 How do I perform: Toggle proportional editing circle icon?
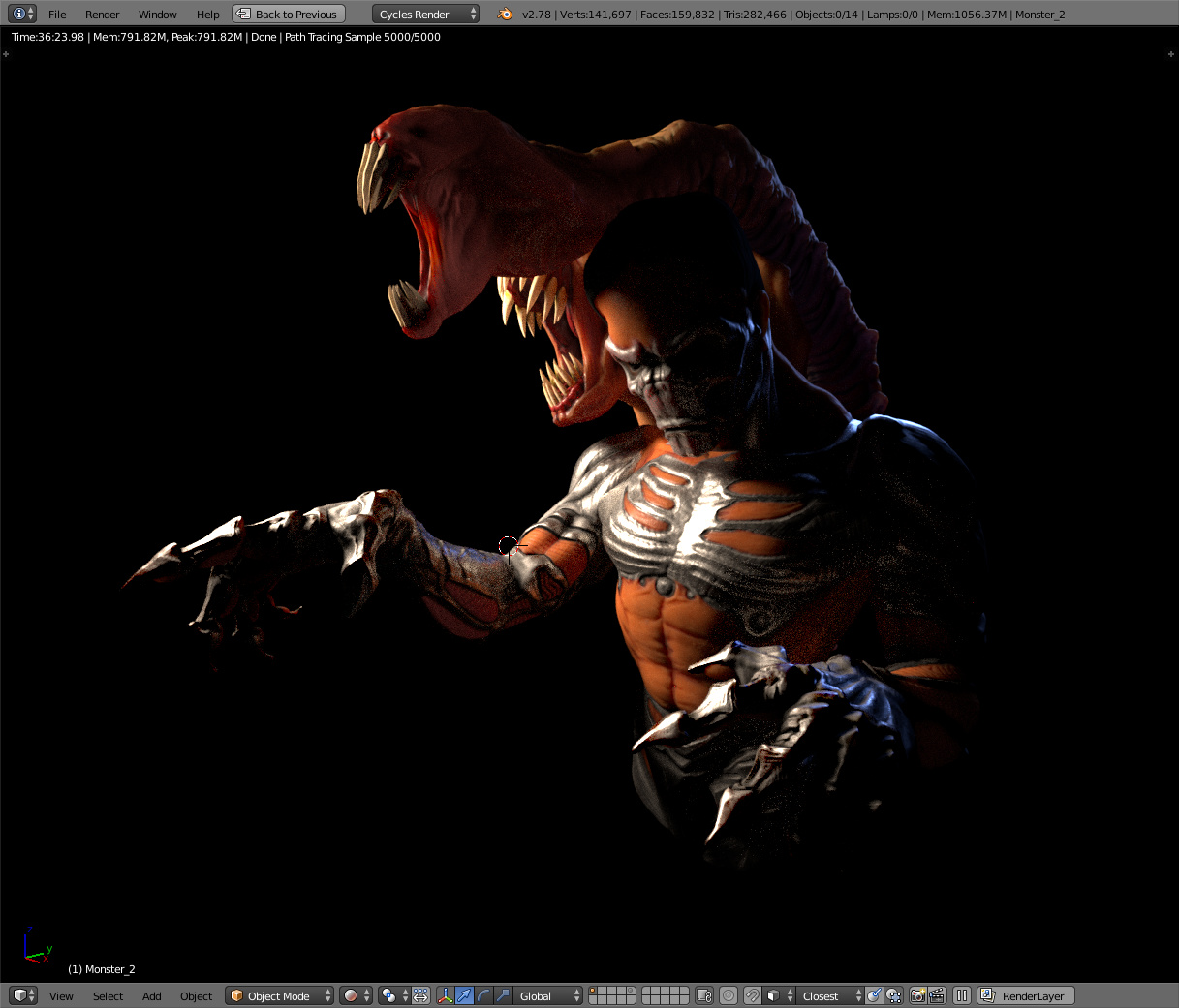[x=729, y=995]
